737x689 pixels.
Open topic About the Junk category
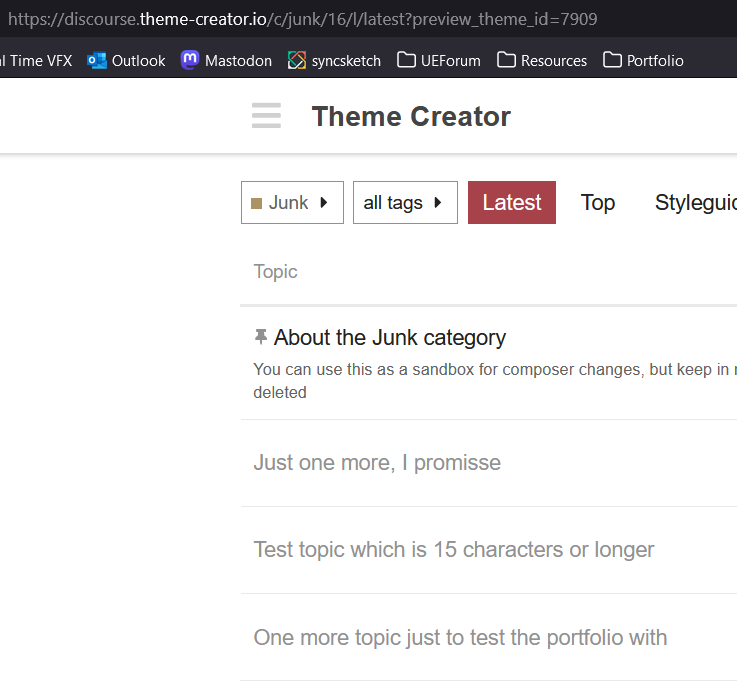tap(390, 337)
